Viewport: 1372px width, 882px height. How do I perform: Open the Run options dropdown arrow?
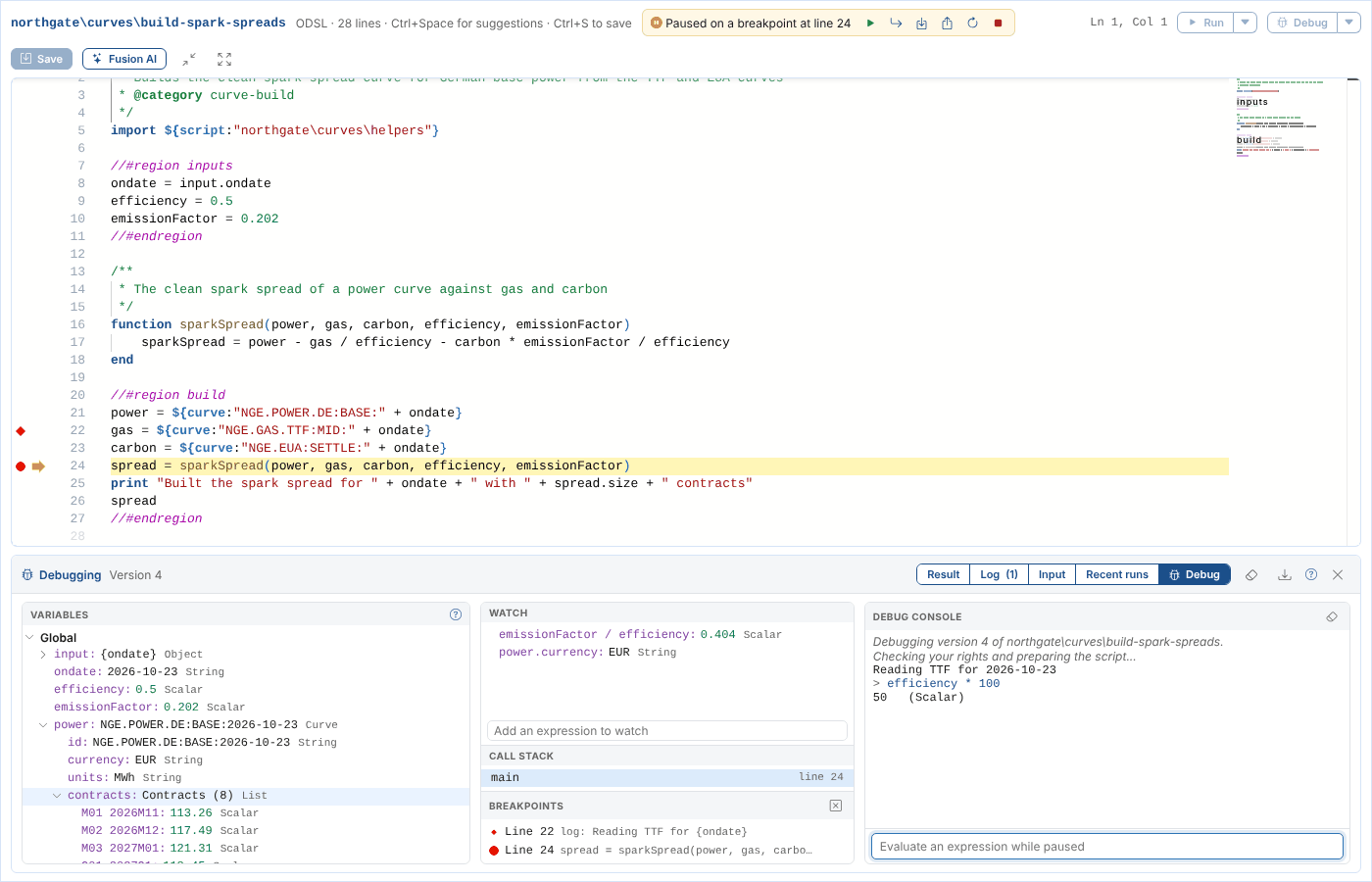(x=1245, y=23)
